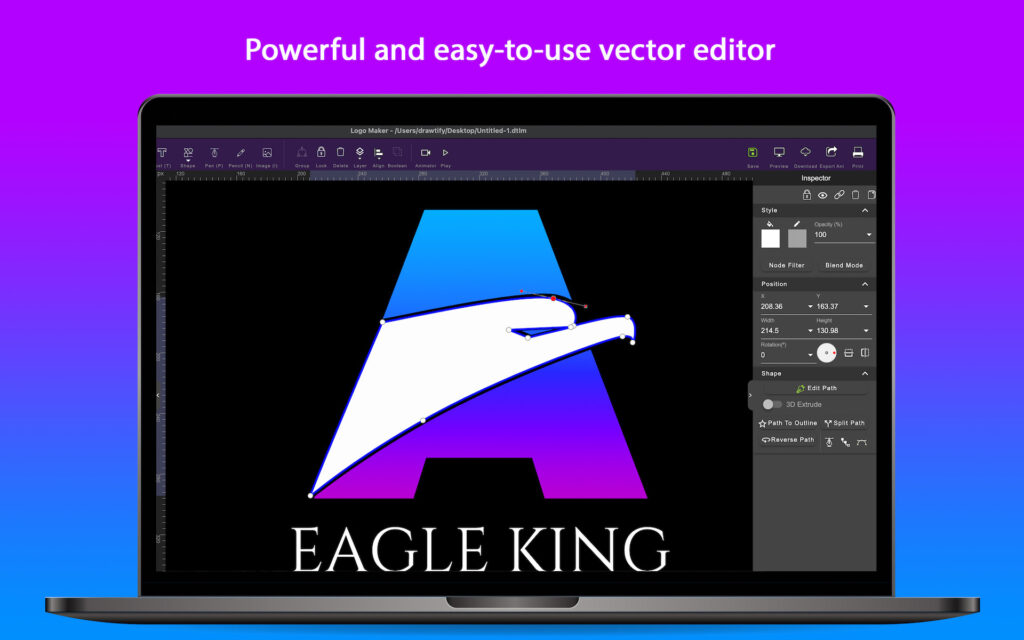
Task: Click the Blend Mode button
Action: coord(844,265)
